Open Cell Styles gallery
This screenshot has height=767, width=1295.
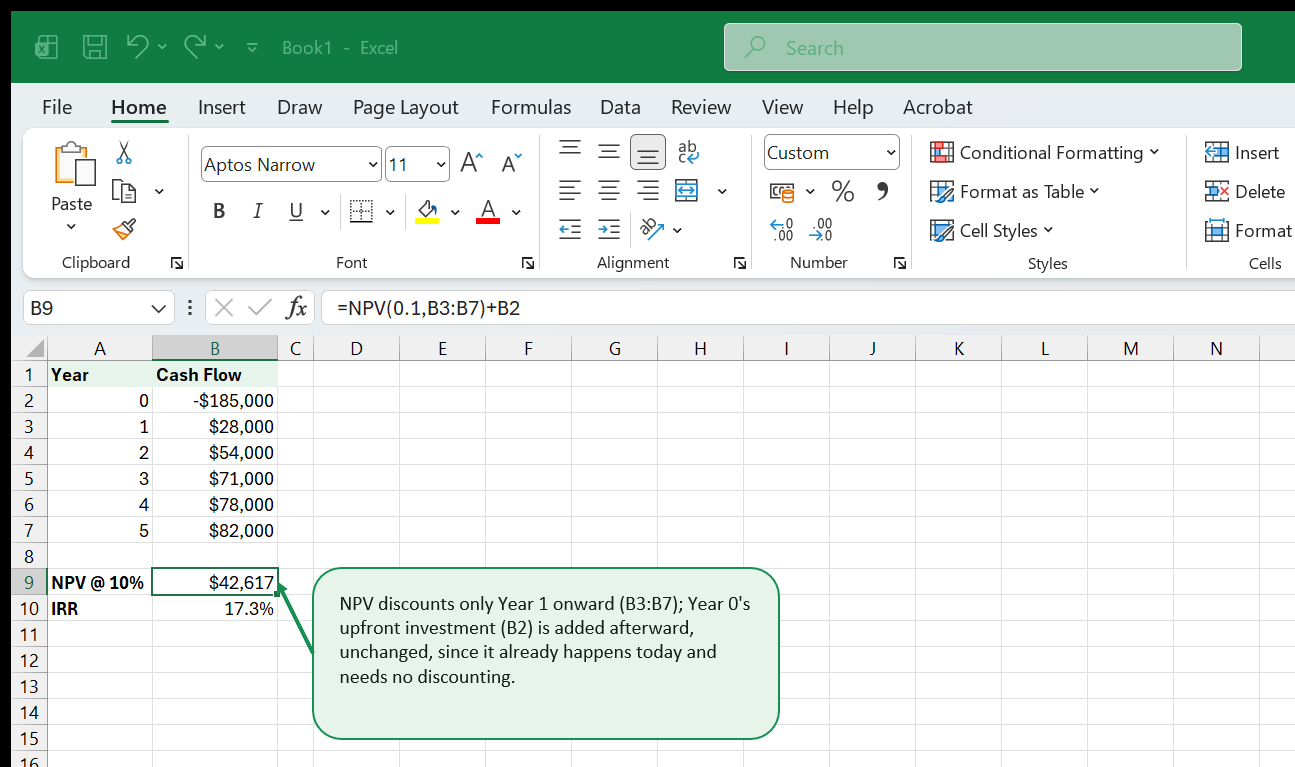992,230
